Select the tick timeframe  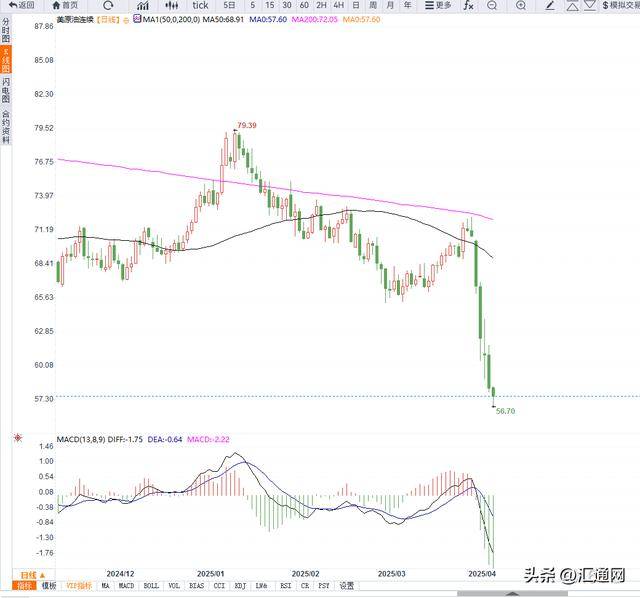[x=200, y=6]
